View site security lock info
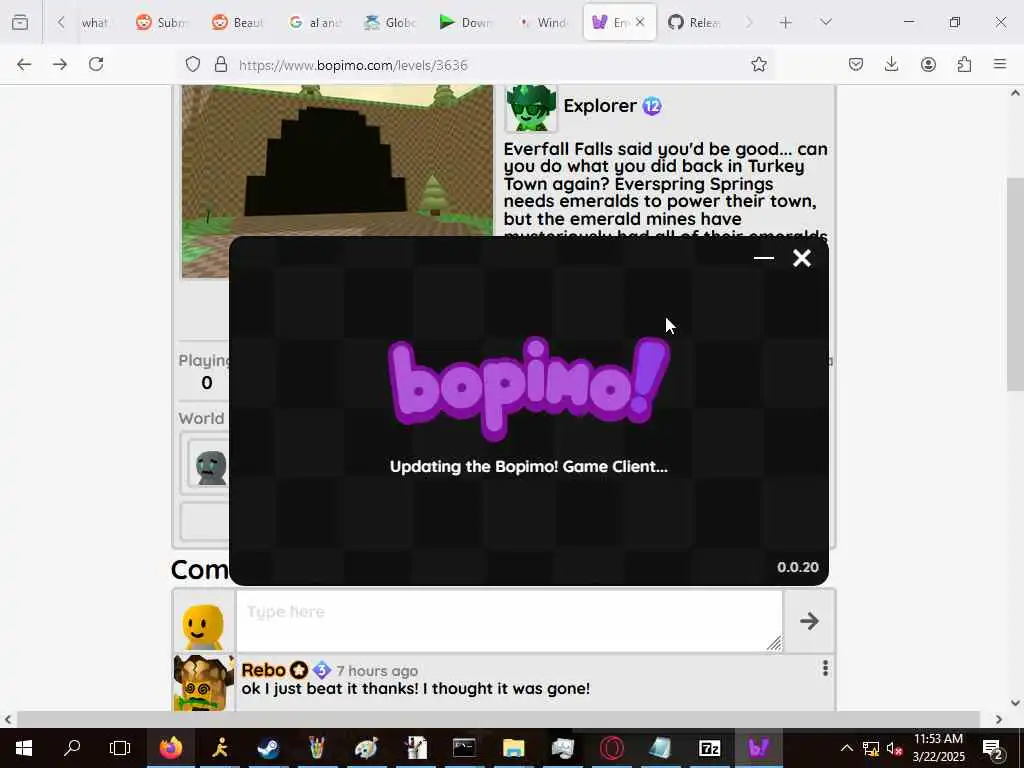Viewport: 1024px width, 768px height. 221,64
